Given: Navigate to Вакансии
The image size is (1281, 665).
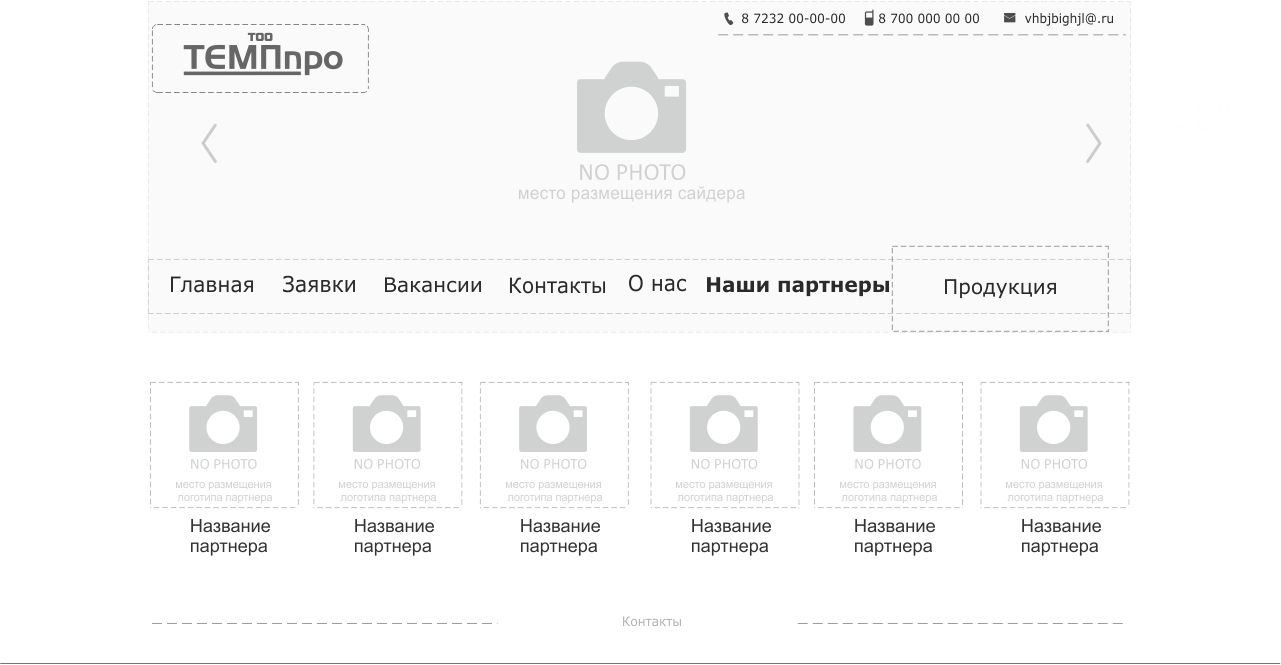Looking at the screenshot, I should coord(432,285).
